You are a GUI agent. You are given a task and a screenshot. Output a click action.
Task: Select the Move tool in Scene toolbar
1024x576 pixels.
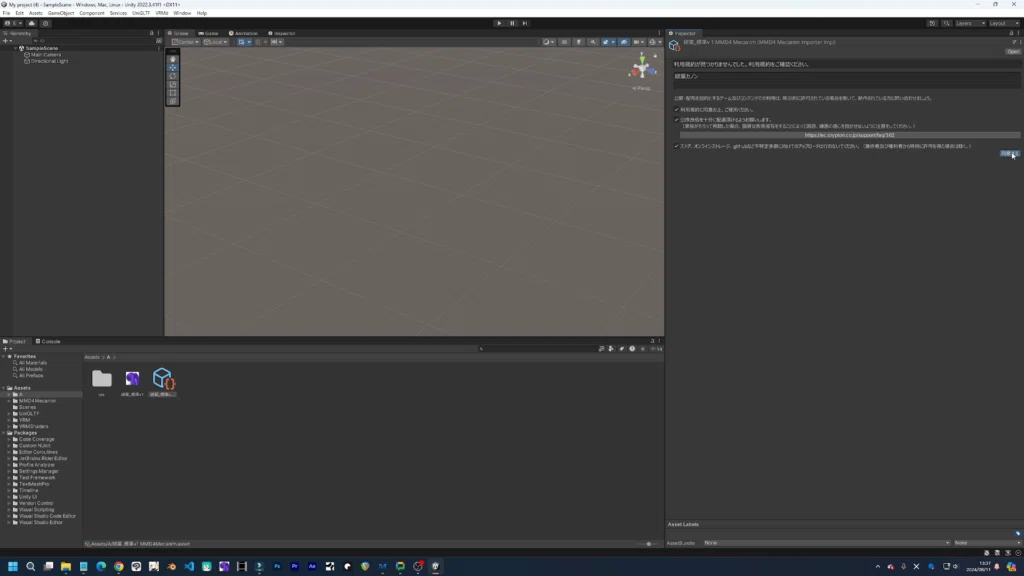tap(172, 68)
